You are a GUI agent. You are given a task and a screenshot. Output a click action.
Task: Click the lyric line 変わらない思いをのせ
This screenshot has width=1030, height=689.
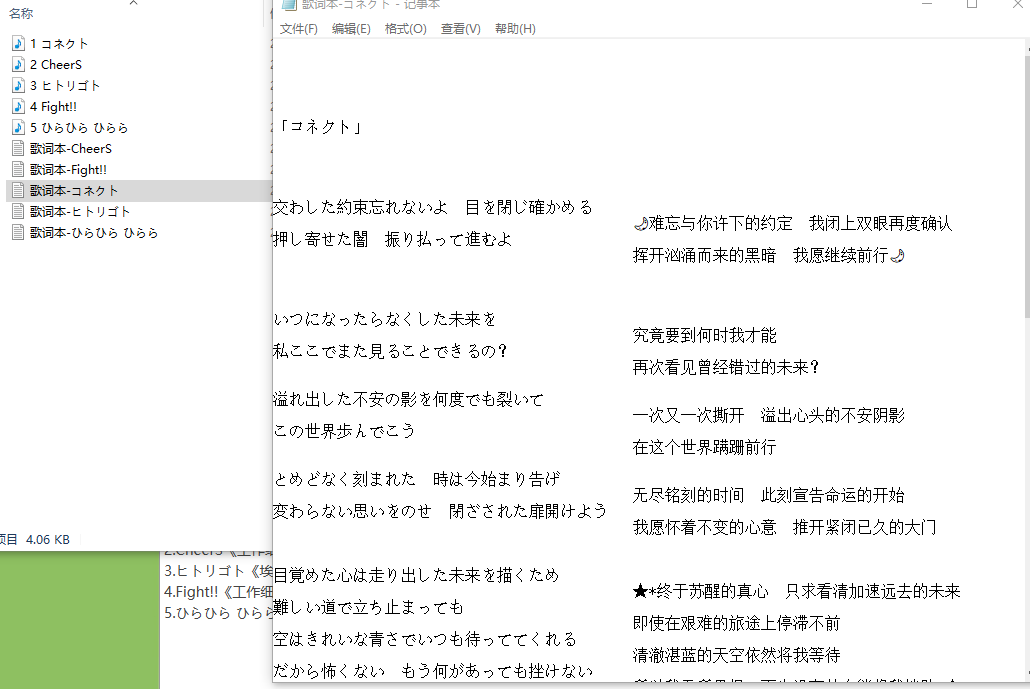(352, 511)
